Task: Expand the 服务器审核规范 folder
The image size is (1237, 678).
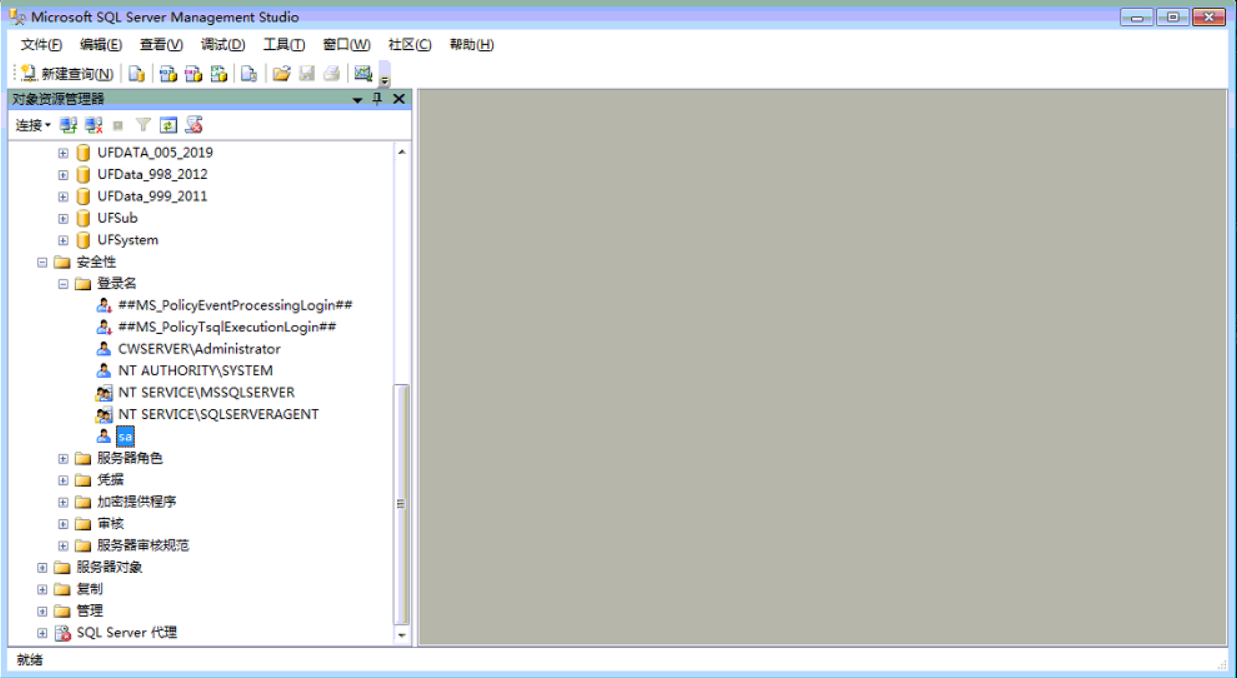Action: click(63, 546)
